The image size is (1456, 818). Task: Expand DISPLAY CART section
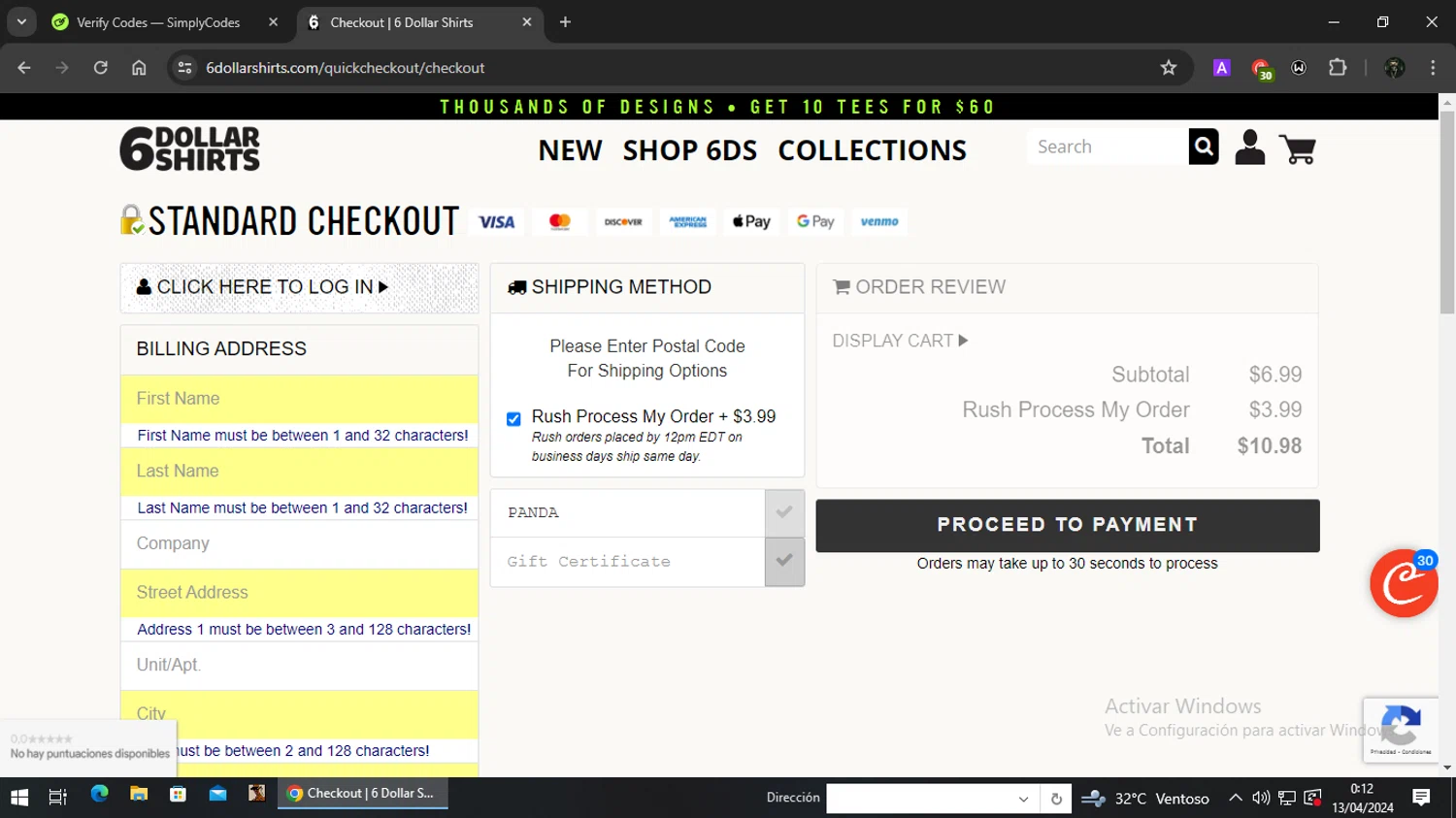900,341
